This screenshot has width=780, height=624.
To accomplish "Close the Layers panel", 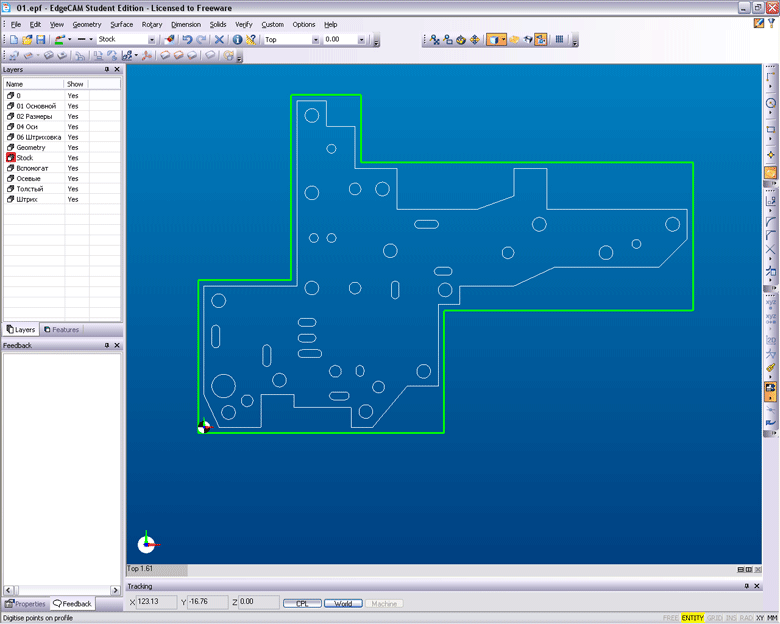I will [x=117, y=70].
